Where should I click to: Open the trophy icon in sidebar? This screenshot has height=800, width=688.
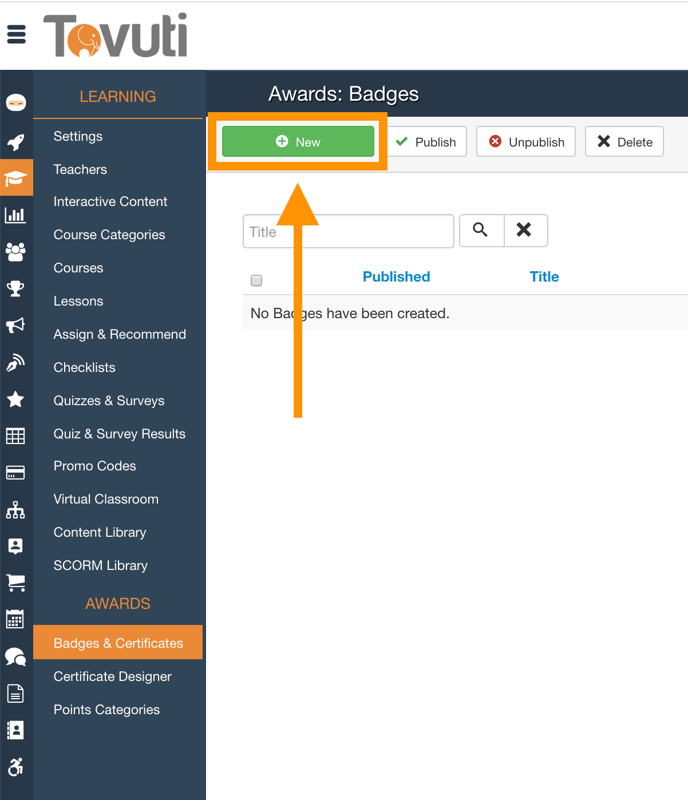pyautogui.click(x=16, y=289)
